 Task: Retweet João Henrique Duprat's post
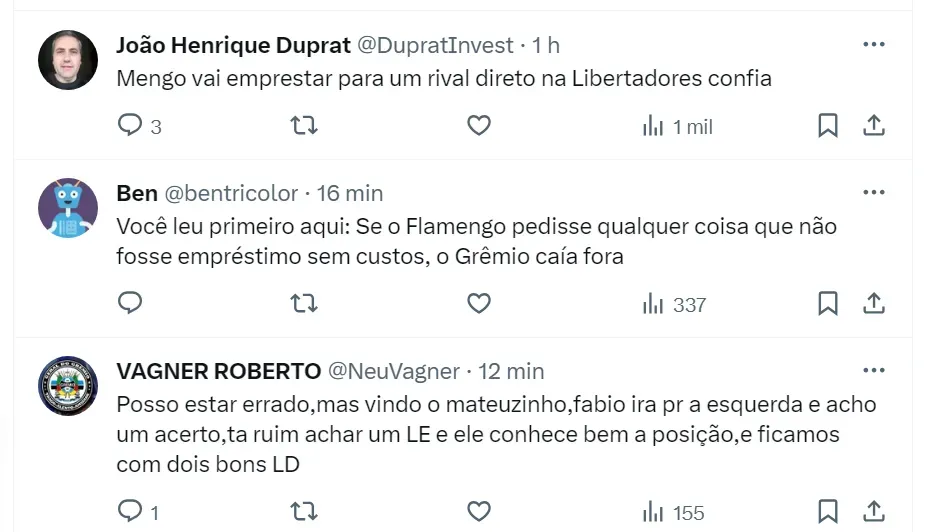(304, 126)
